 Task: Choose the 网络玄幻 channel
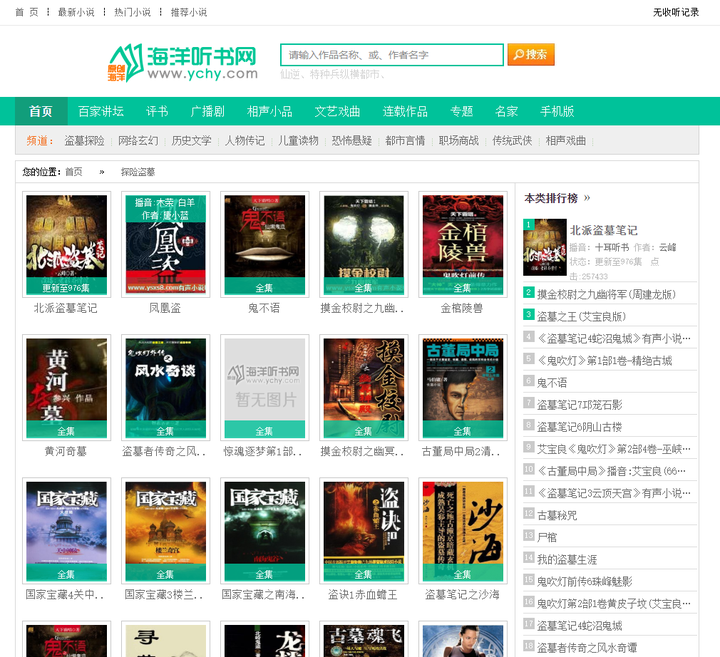138,140
